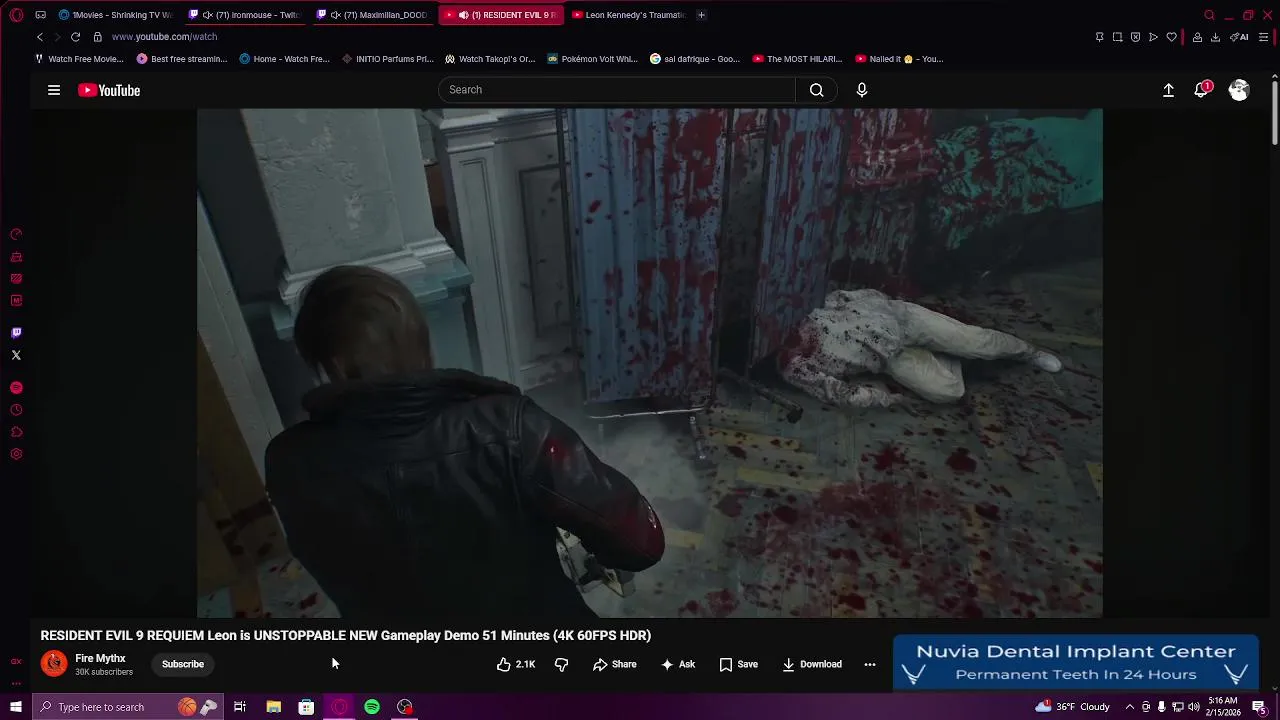
Task: Click into the YouTube search field
Action: (616, 90)
